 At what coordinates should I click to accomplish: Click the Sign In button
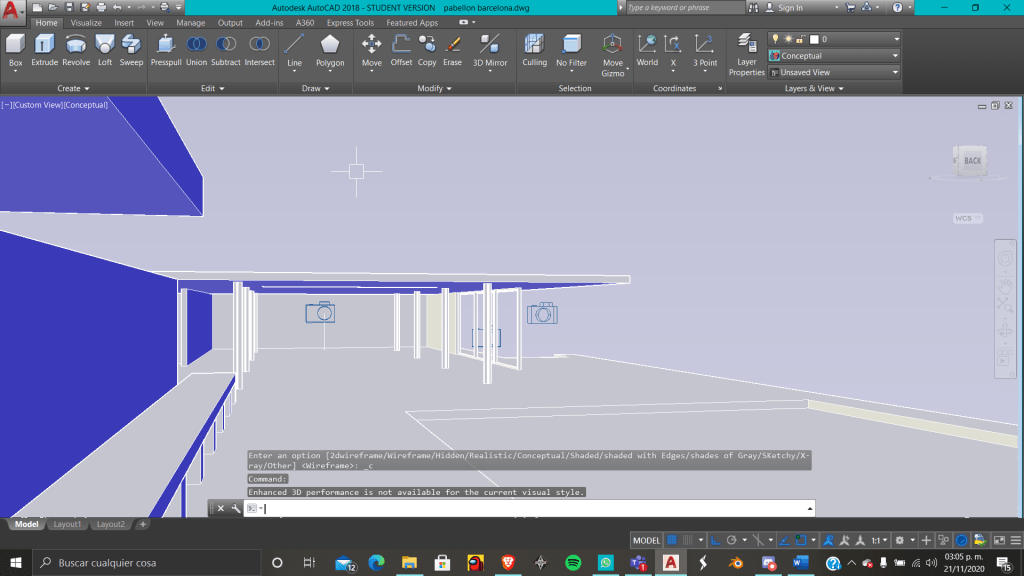pyautogui.click(x=790, y=8)
